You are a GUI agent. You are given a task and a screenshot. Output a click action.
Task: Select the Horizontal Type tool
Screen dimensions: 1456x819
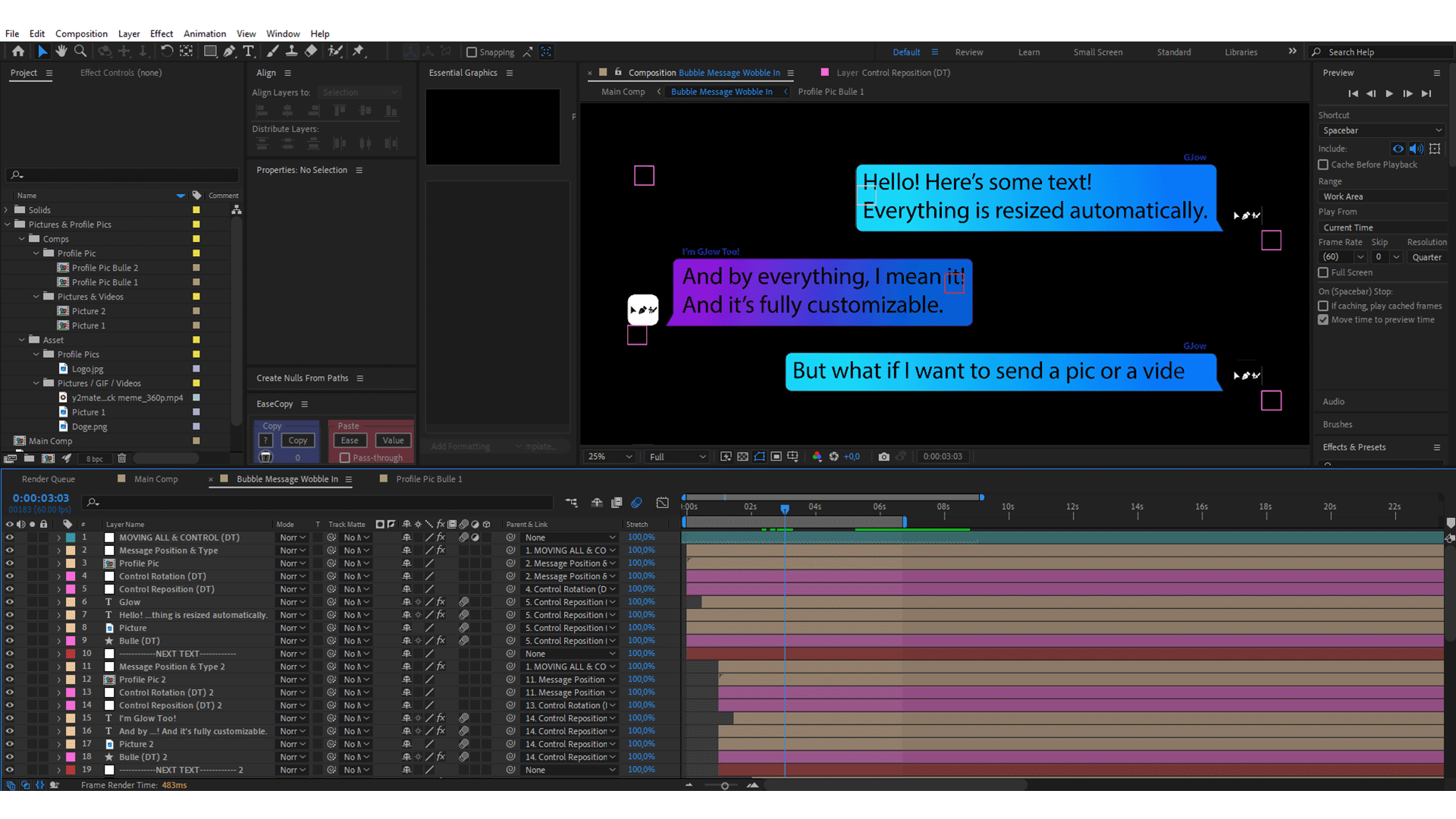pos(249,52)
